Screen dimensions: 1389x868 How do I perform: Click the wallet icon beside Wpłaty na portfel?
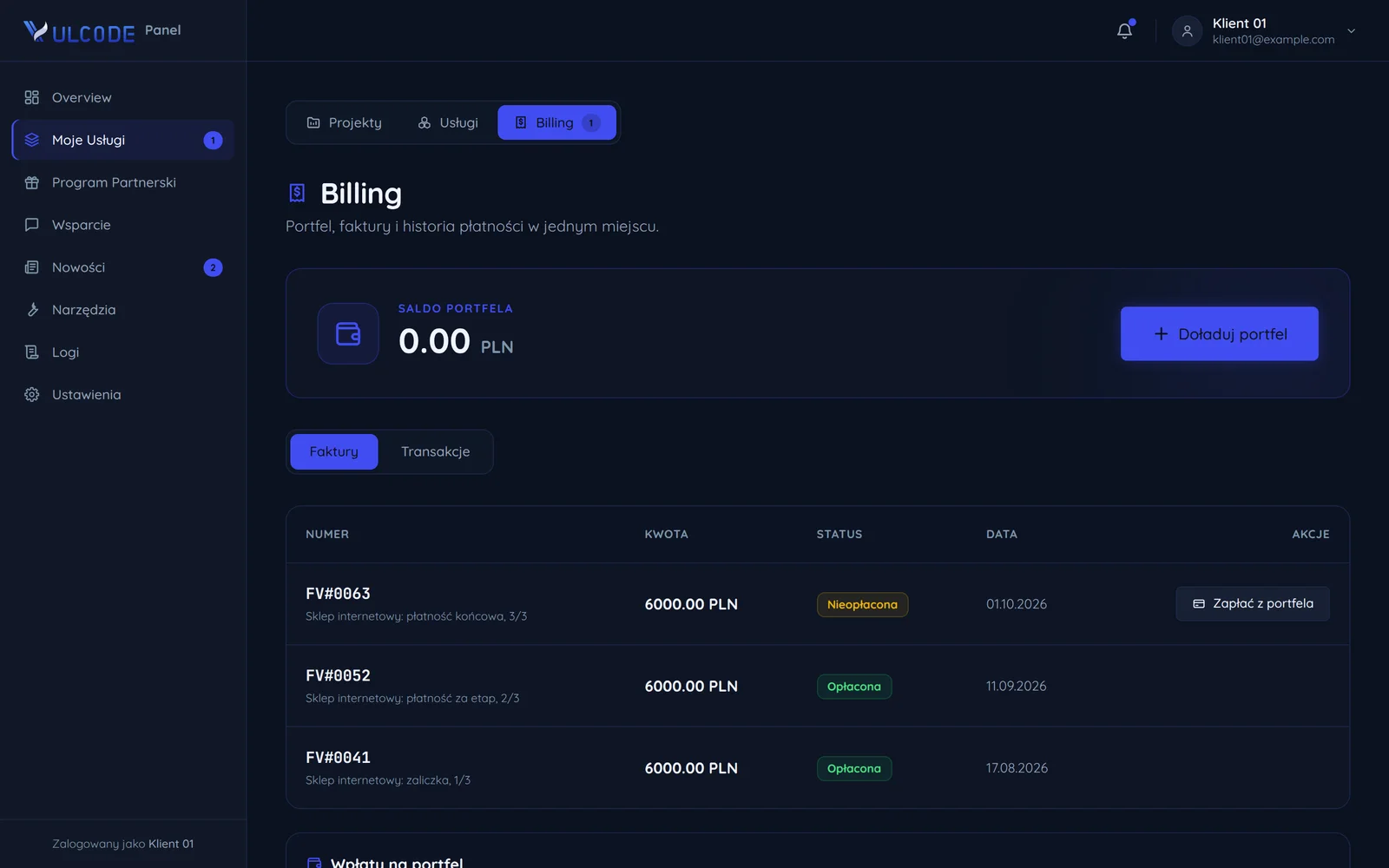[x=314, y=863]
